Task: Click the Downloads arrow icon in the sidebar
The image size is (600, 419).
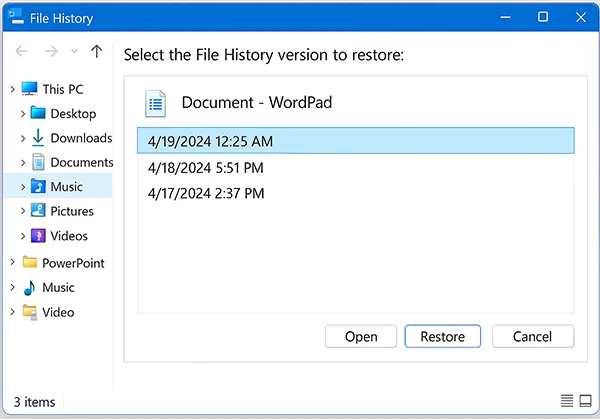Action: (38, 138)
